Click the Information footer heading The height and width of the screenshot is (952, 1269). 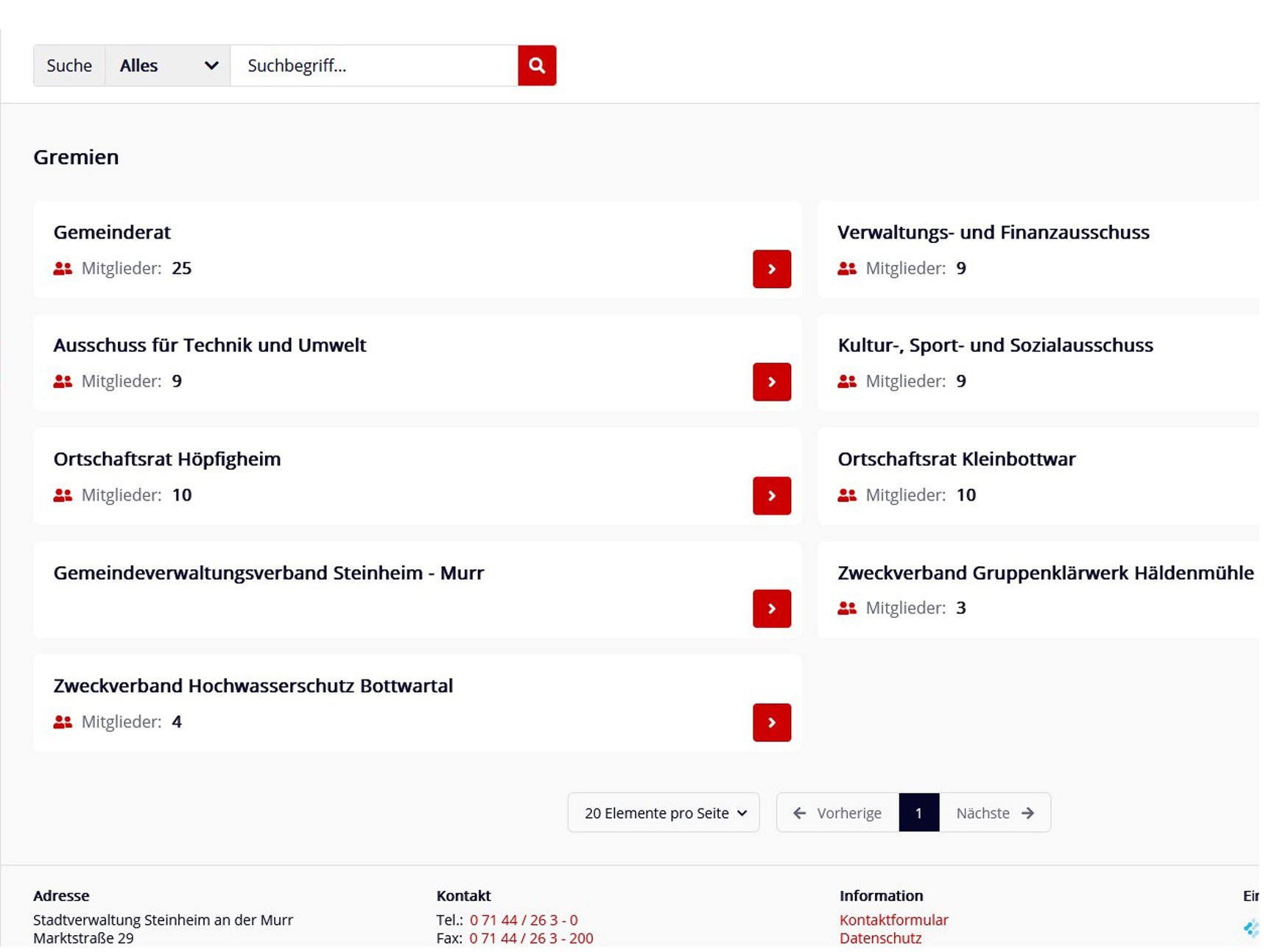click(881, 896)
